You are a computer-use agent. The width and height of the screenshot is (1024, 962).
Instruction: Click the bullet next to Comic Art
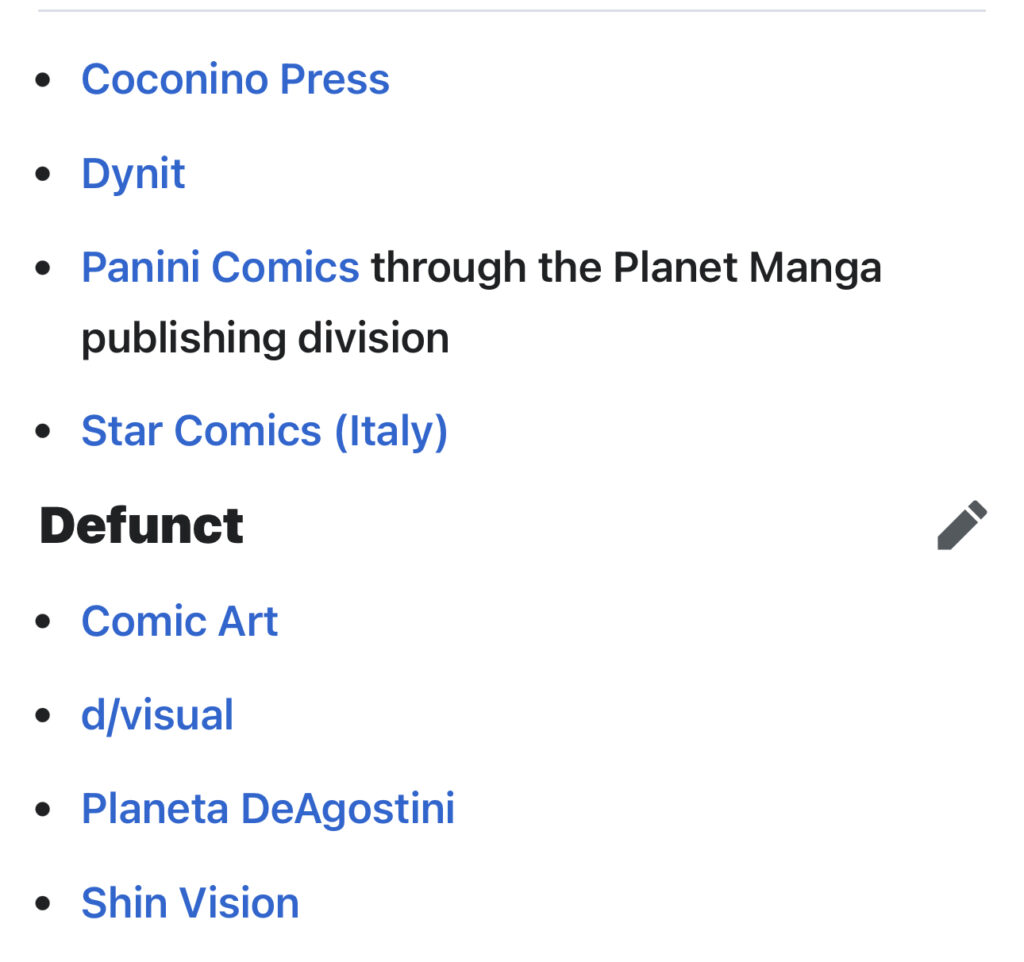42,622
